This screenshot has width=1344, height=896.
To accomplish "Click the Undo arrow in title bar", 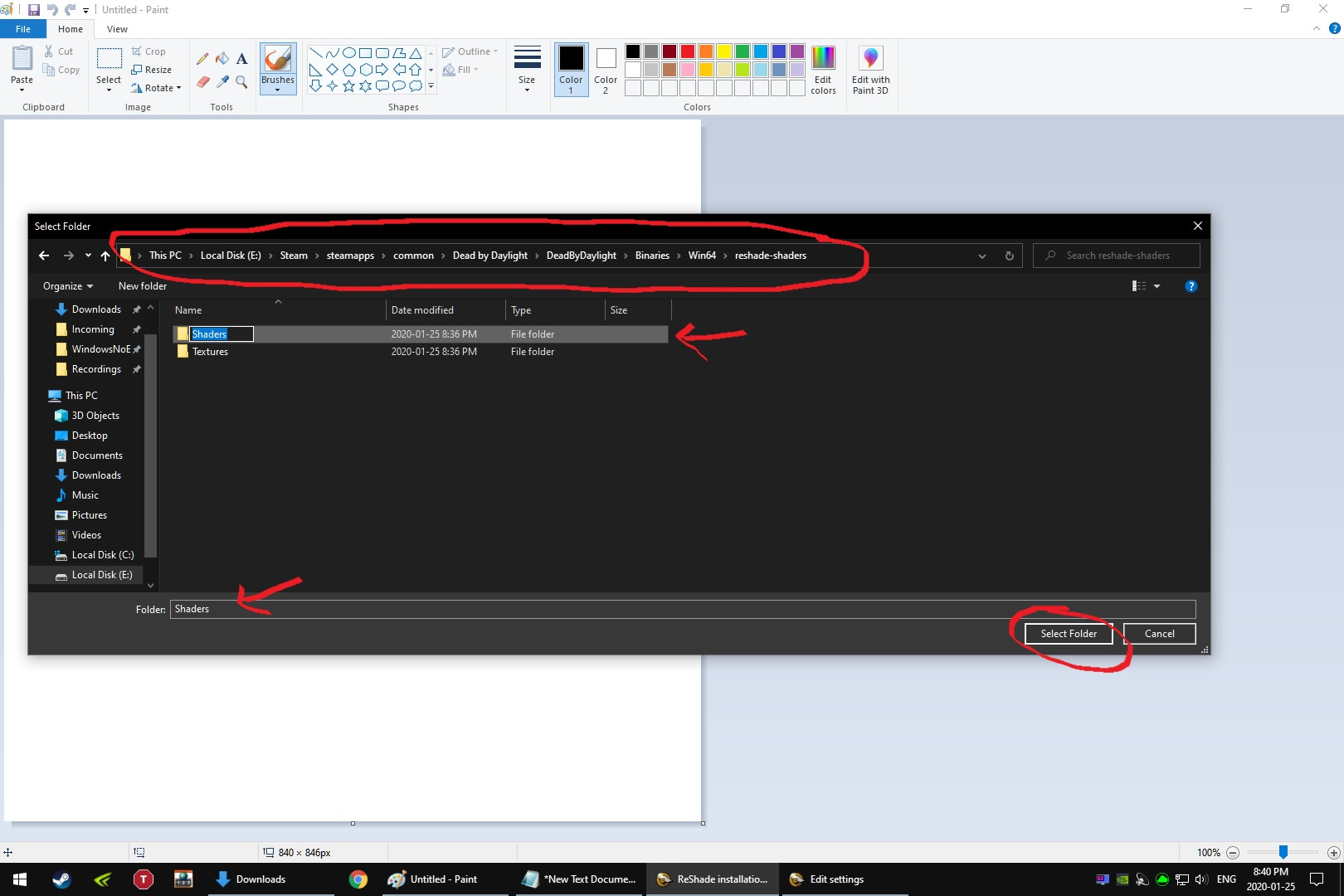I will click(52, 10).
